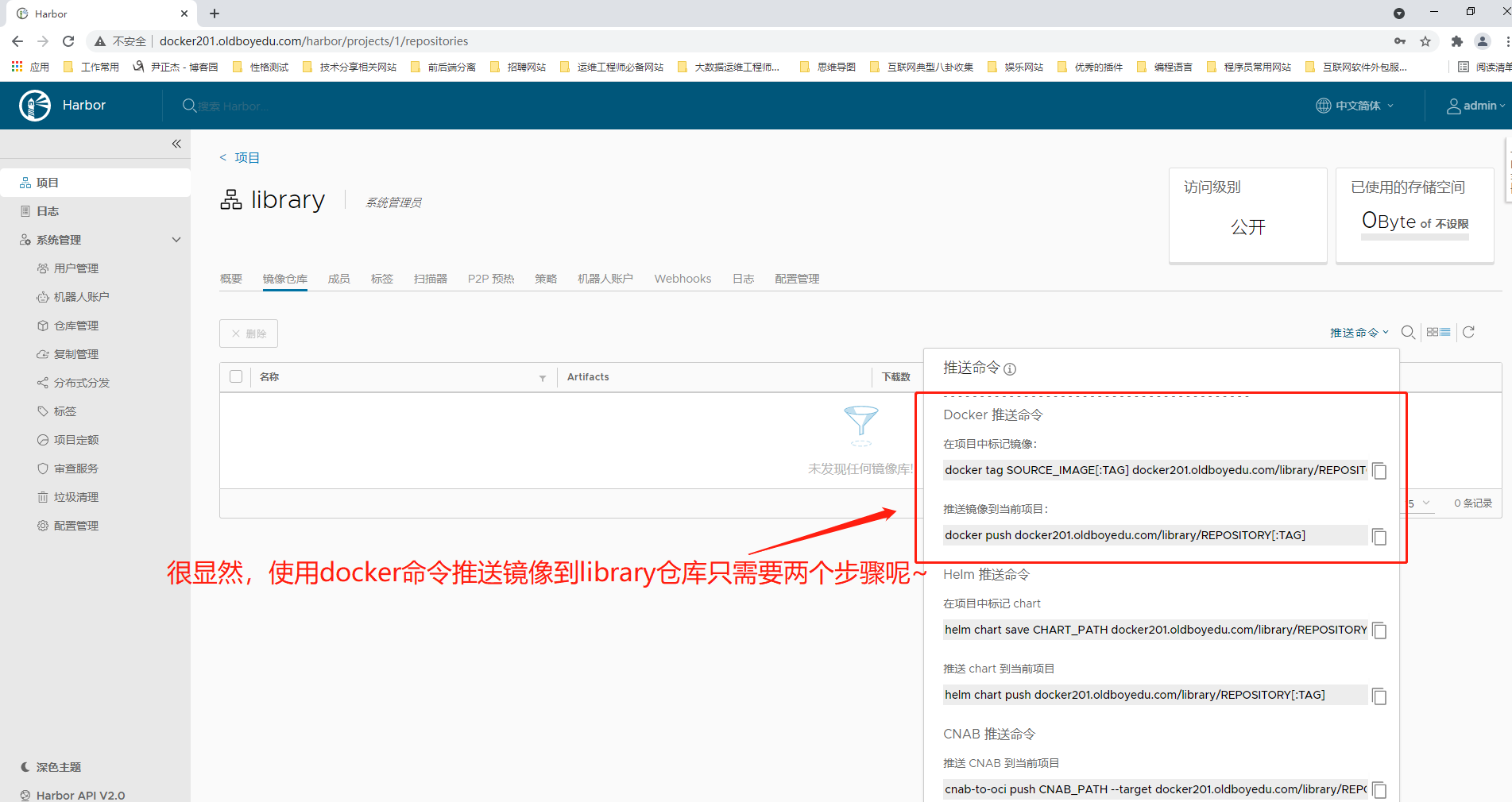
Task: Open 垃圾清理 in the sidebar
Action: coord(76,497)
